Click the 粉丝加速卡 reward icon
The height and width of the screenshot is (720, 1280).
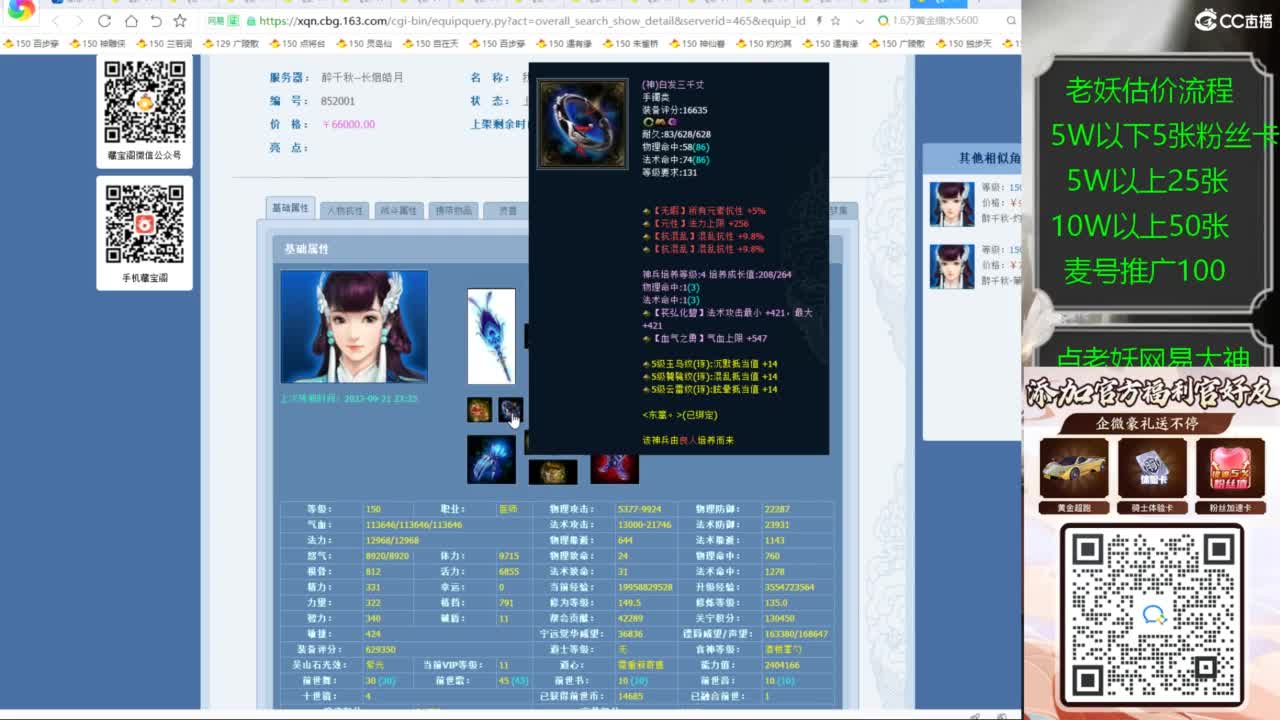coord(1230,470)
